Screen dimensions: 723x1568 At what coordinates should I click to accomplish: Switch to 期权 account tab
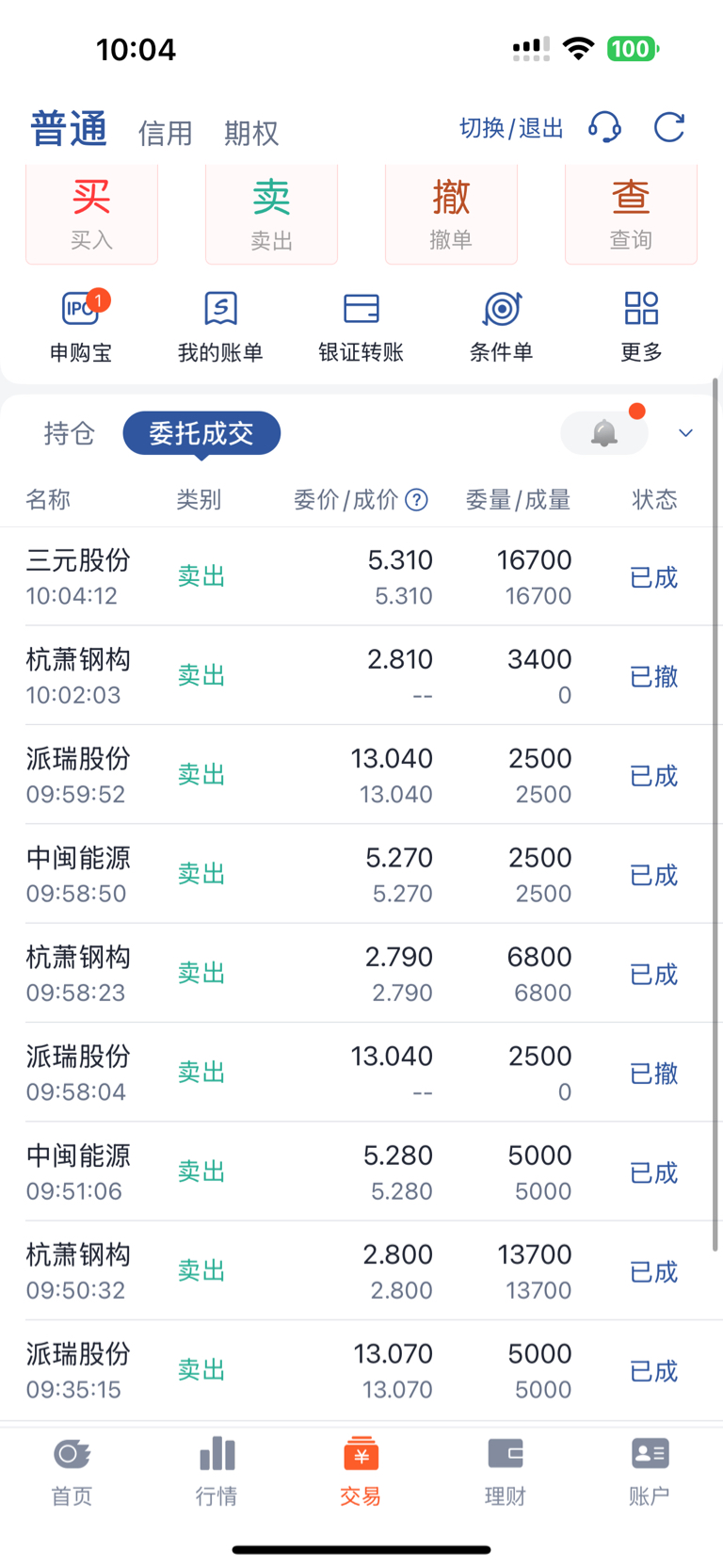tap(251, 133)
